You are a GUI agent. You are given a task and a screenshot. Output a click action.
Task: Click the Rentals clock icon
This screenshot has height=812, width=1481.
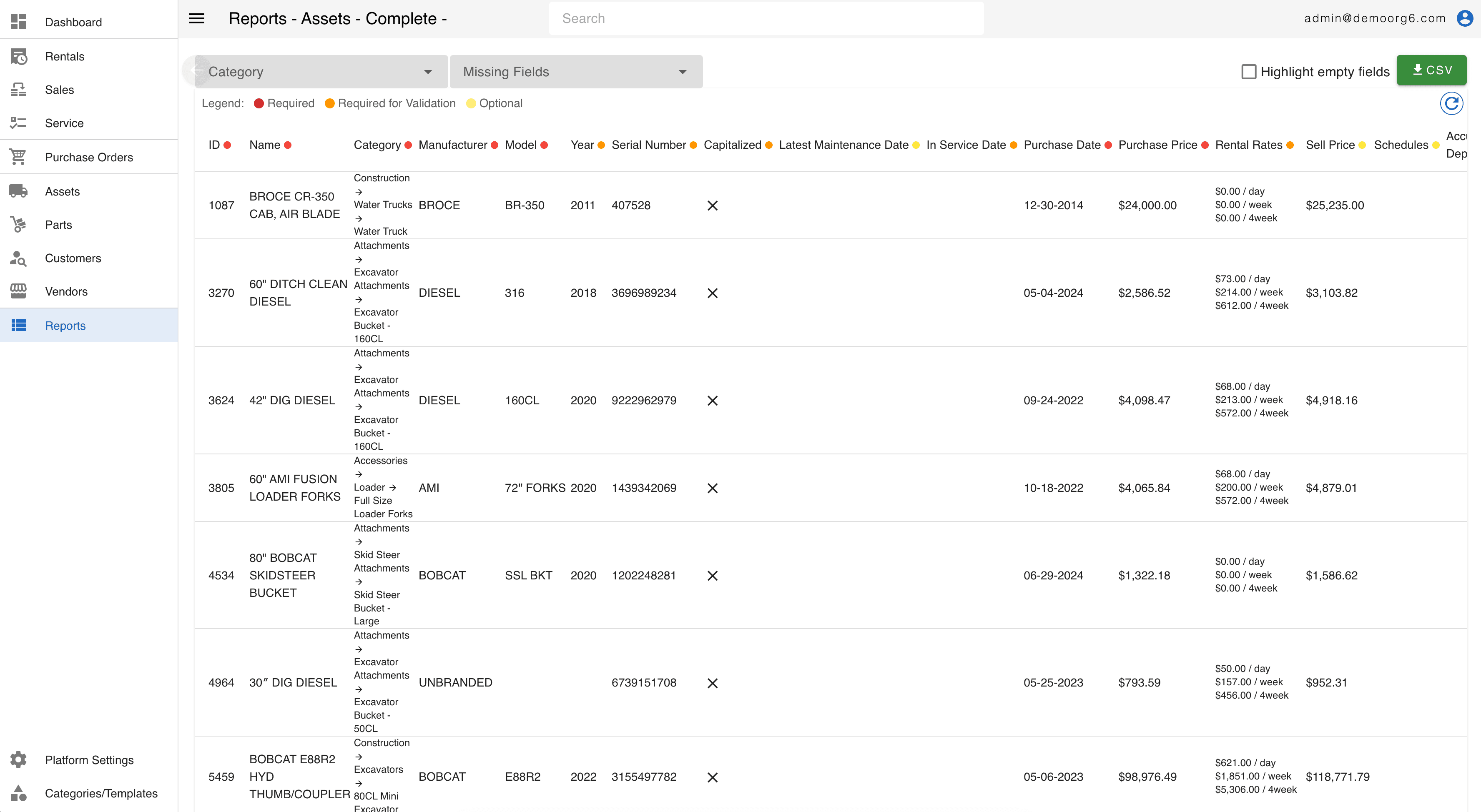coord(18,56)
